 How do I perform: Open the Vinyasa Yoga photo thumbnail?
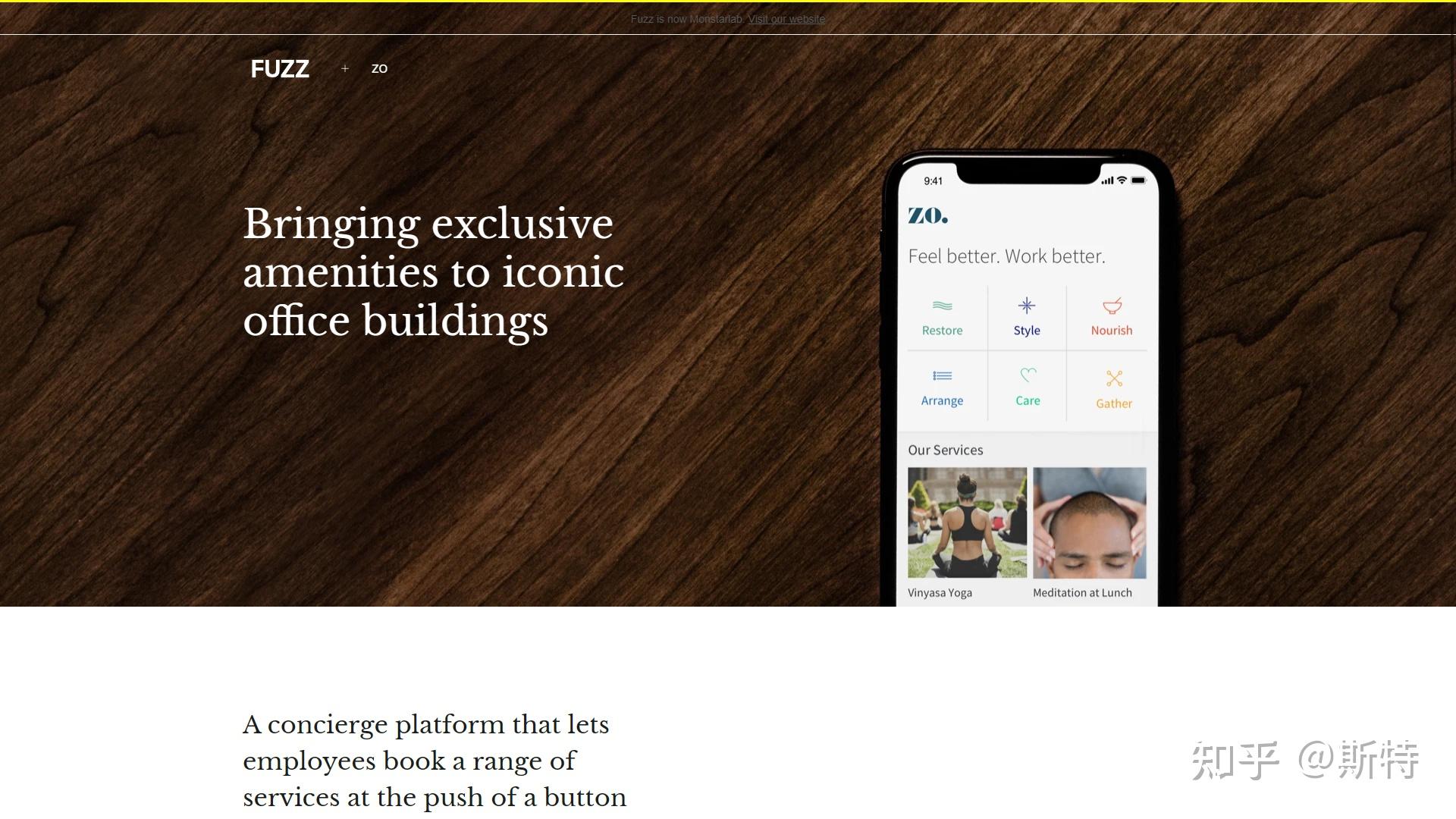coord(968,522)
